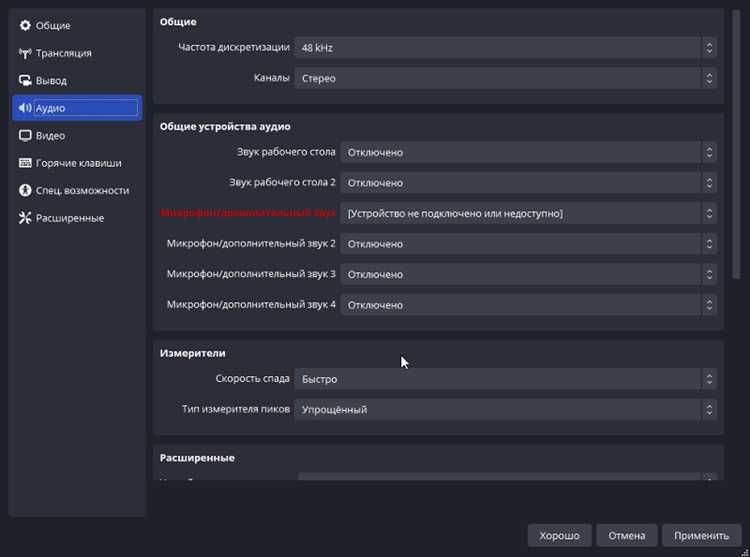
Task: Click the Тип измерителя пиков label
Action: click(235, 409)
